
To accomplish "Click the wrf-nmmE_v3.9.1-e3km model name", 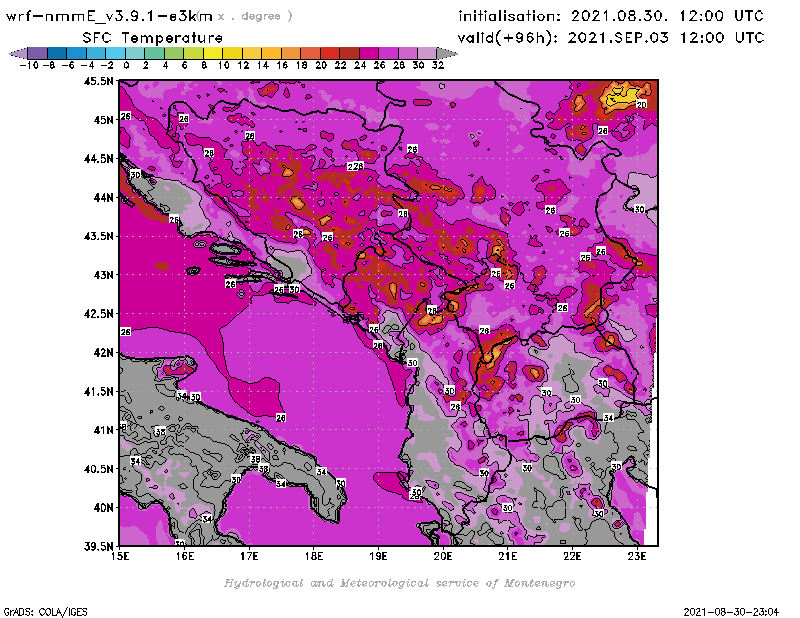I will (x=110, y=16).
